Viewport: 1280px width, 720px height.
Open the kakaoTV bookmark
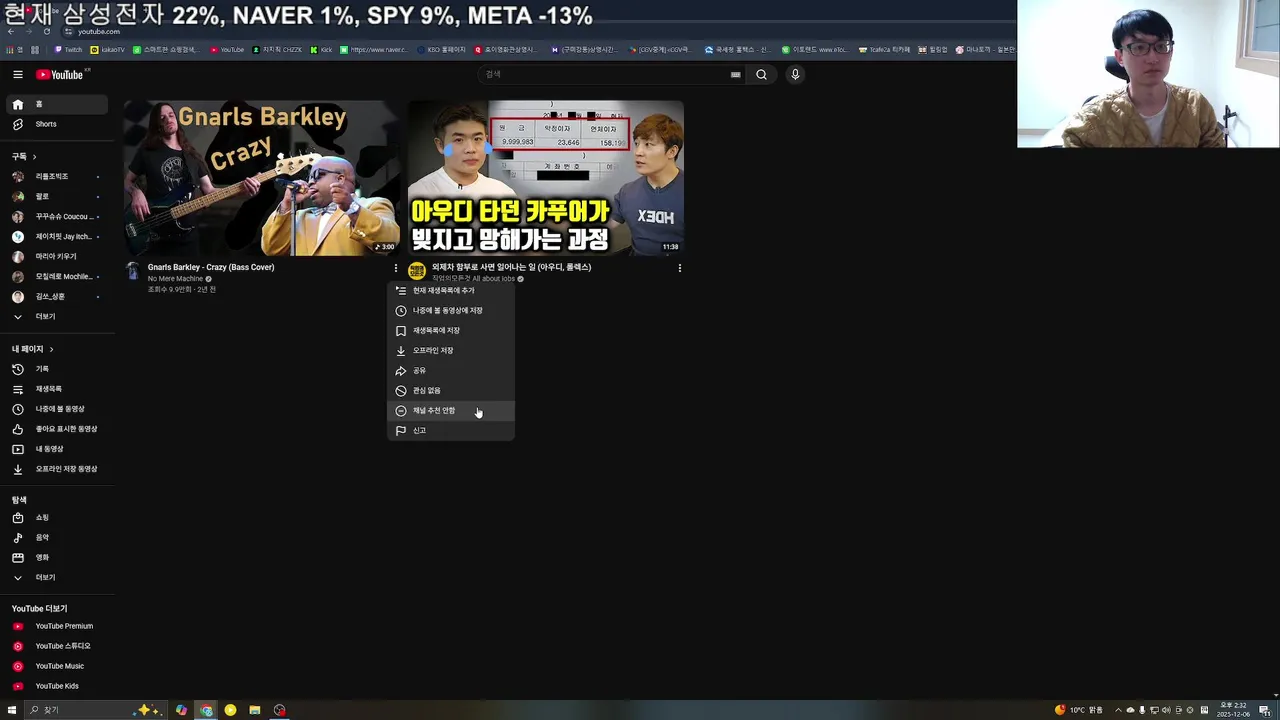pyautogui.click(x=108, y=49)
